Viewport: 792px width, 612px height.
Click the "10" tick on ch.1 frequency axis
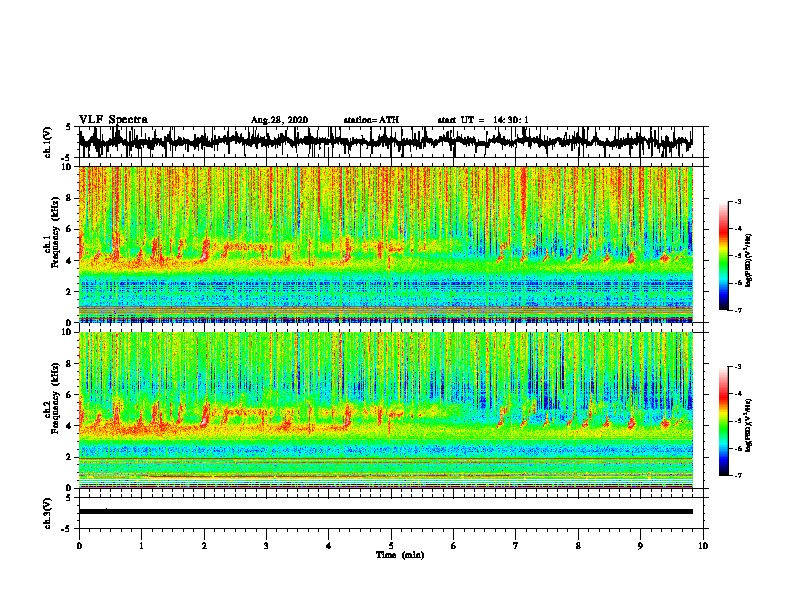point(69,167)
